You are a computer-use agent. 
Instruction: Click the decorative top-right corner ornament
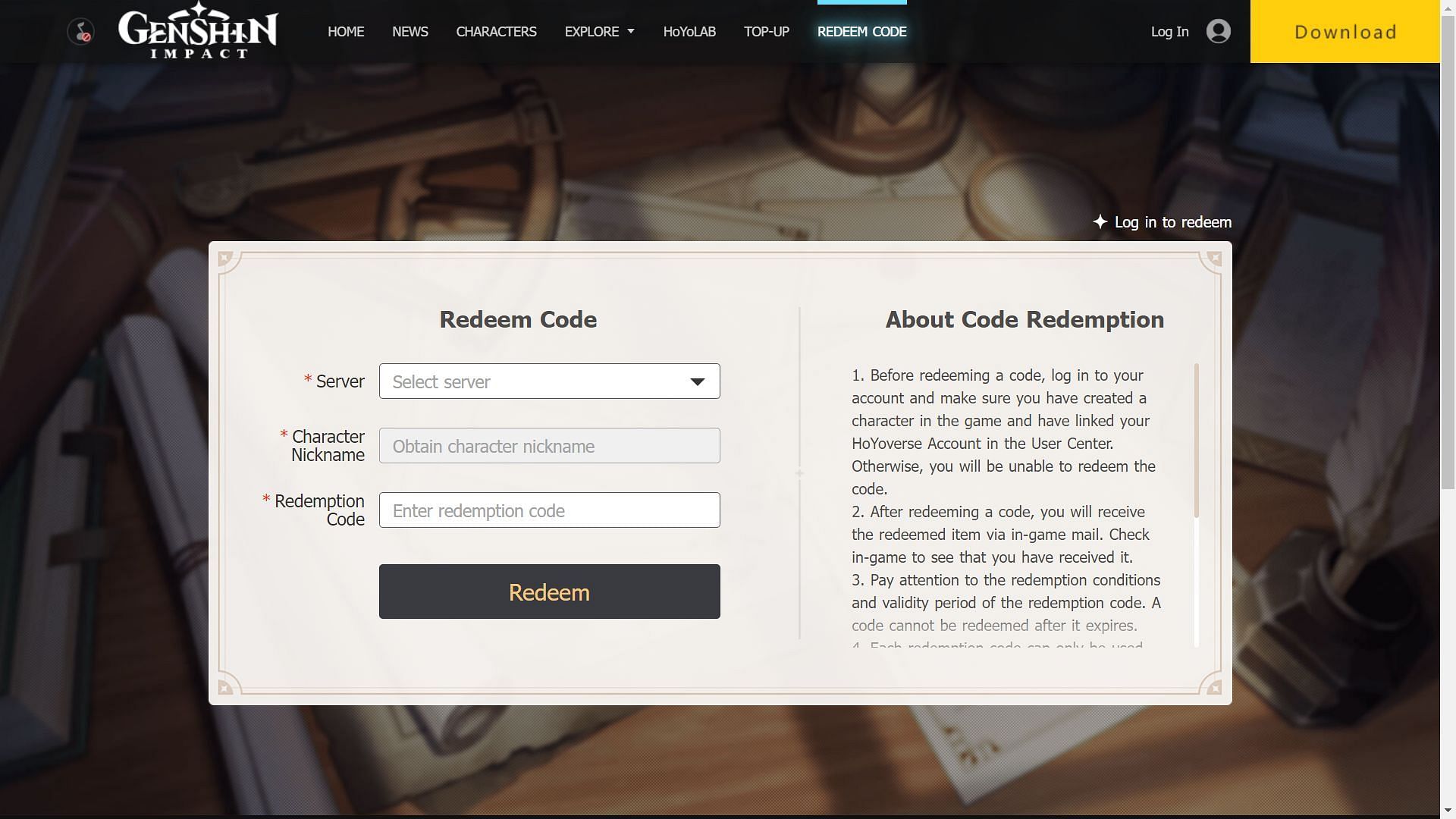point(1215,258)
